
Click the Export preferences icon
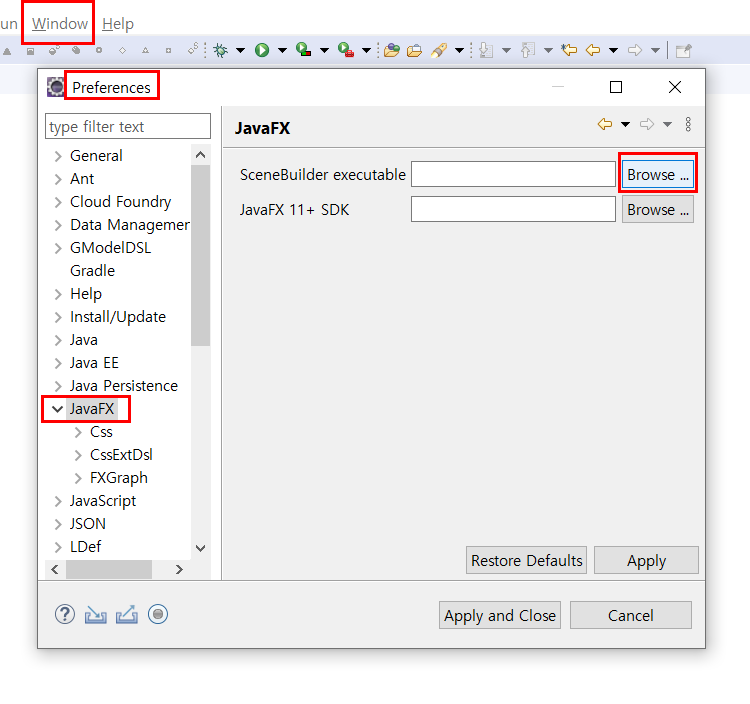click(x=127, y=615)
